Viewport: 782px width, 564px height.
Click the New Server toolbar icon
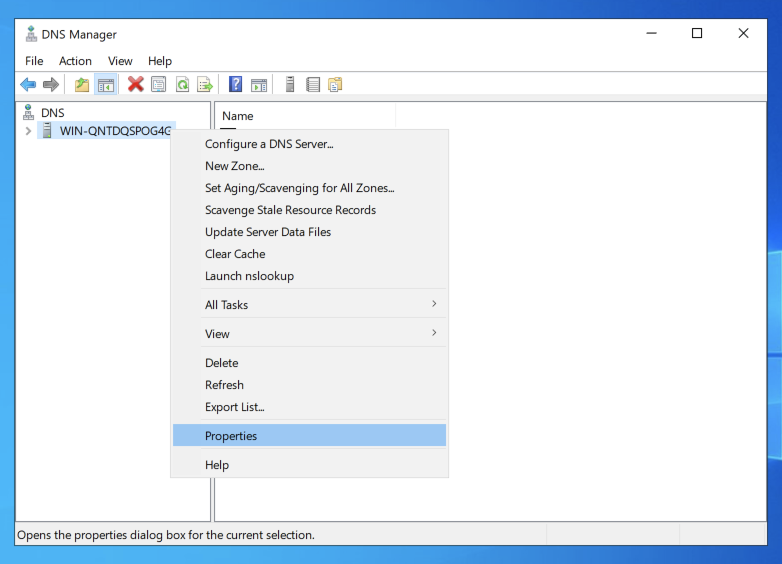pyautogui.click(x=290, y=85)
